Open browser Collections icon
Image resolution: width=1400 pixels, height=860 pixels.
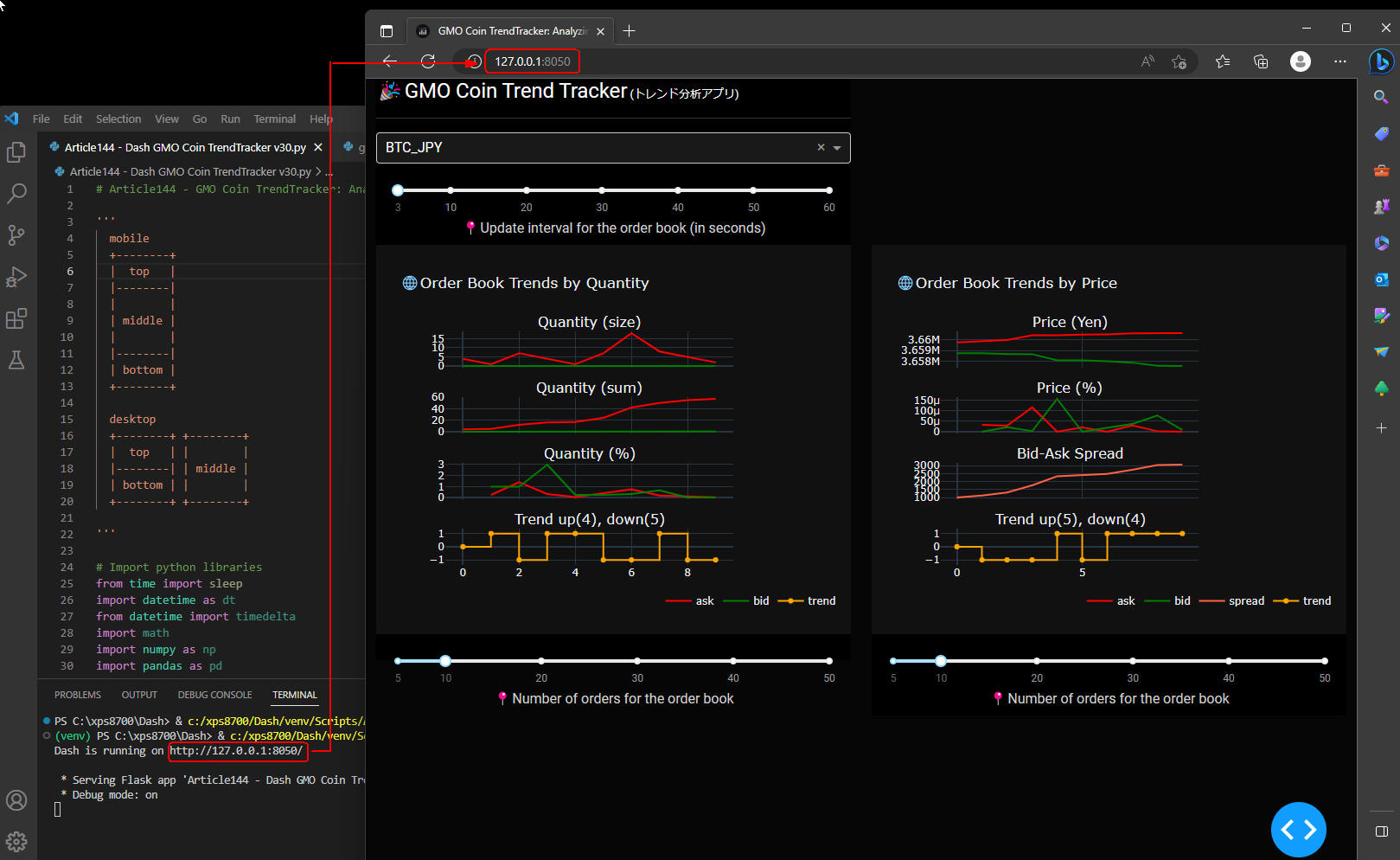(x=1261, y=61)
